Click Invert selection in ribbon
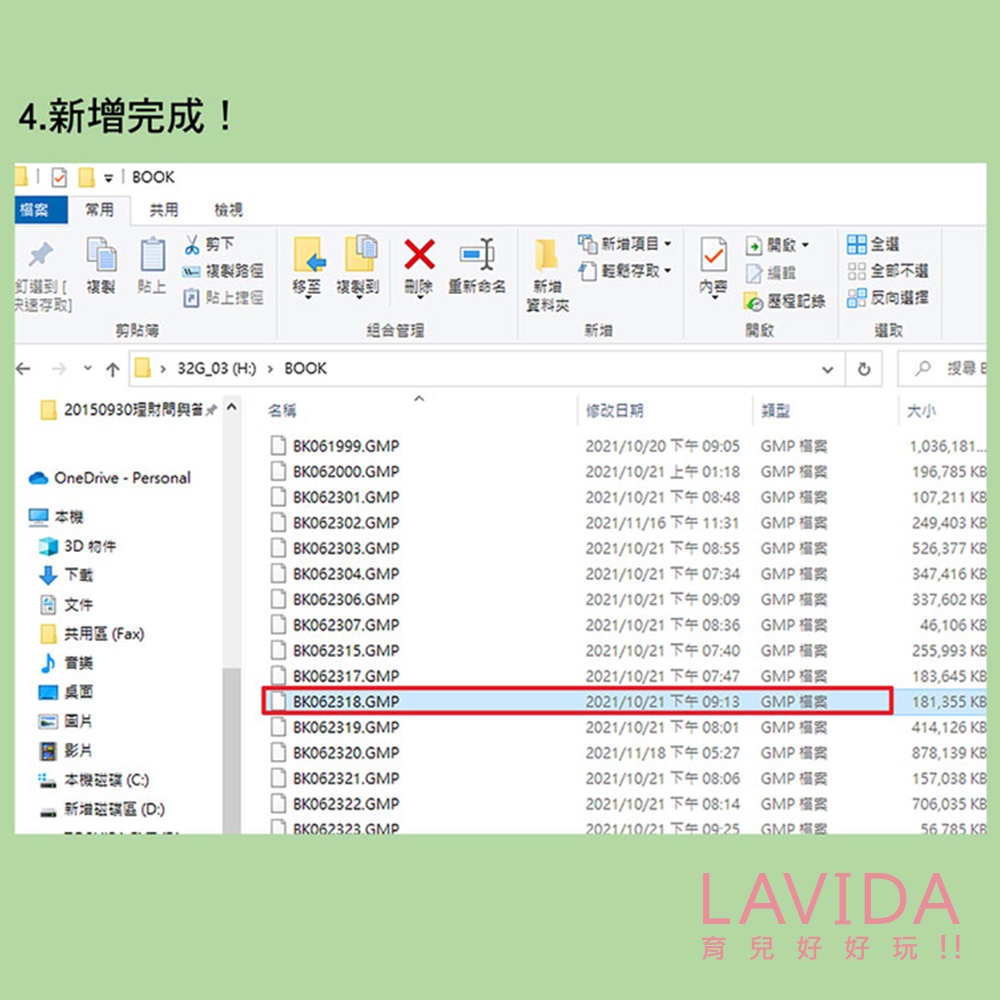 coord(887,297)
